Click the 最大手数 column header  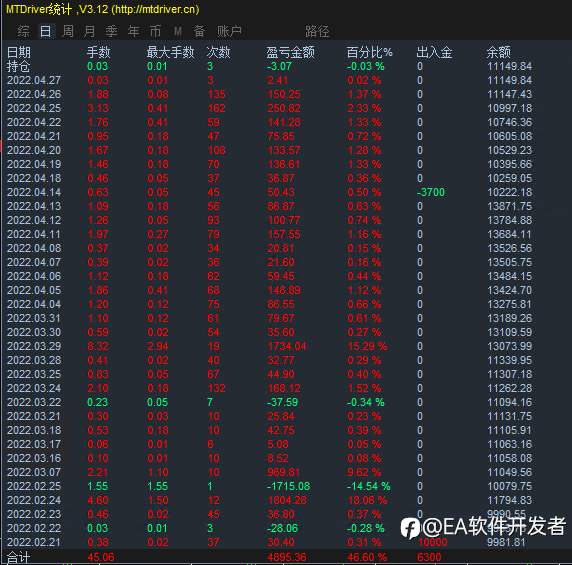click(170, 52)
